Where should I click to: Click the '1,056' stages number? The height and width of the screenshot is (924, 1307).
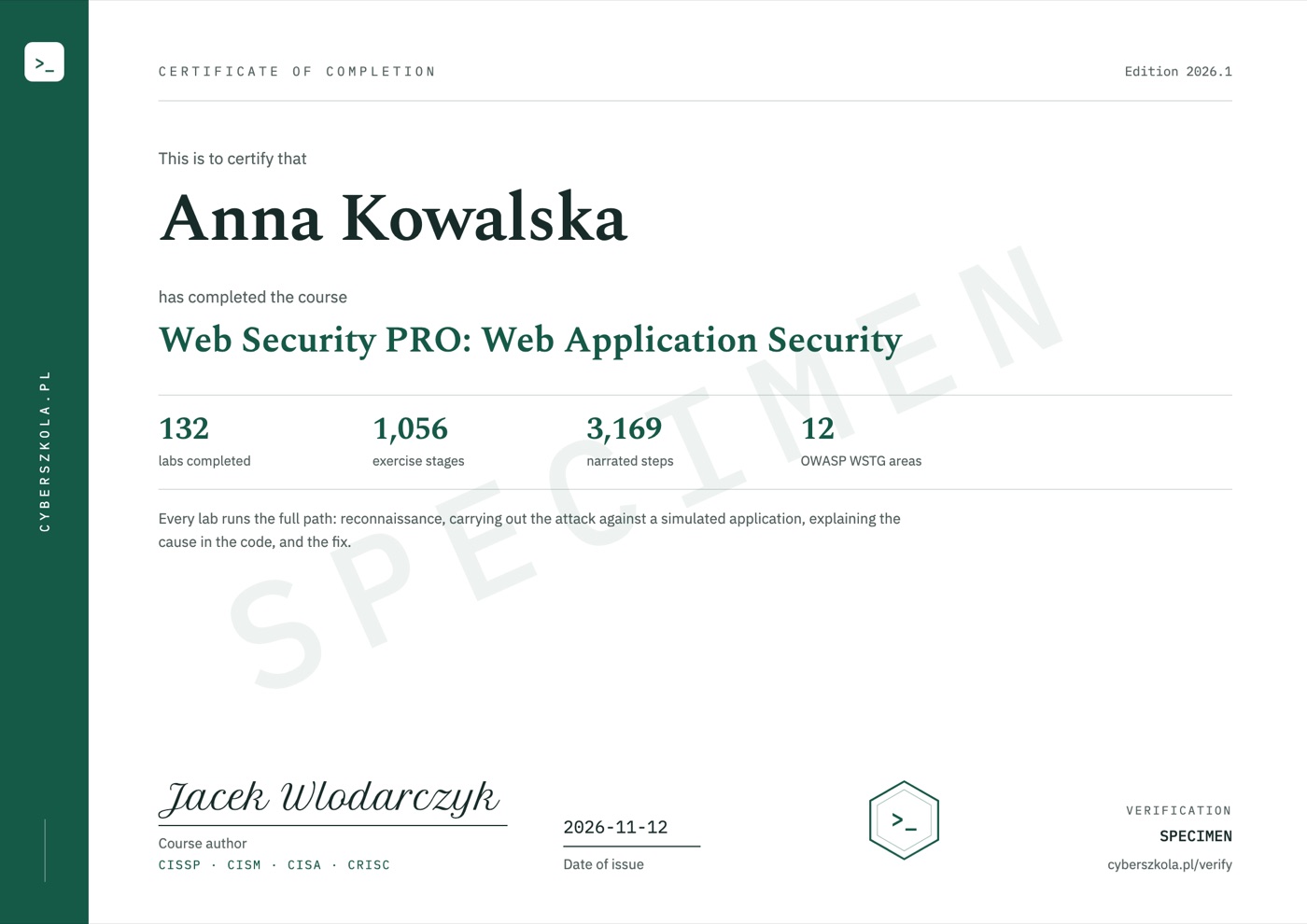tap(410, 428)
